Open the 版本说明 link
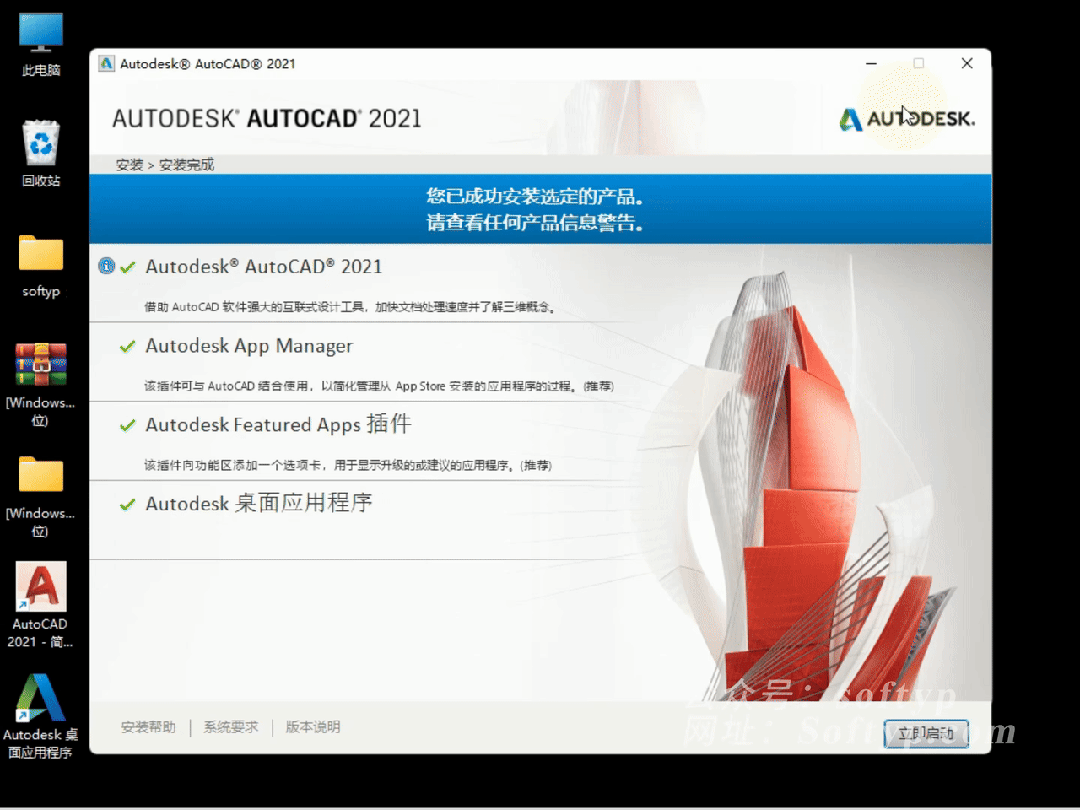 point(313,727)
